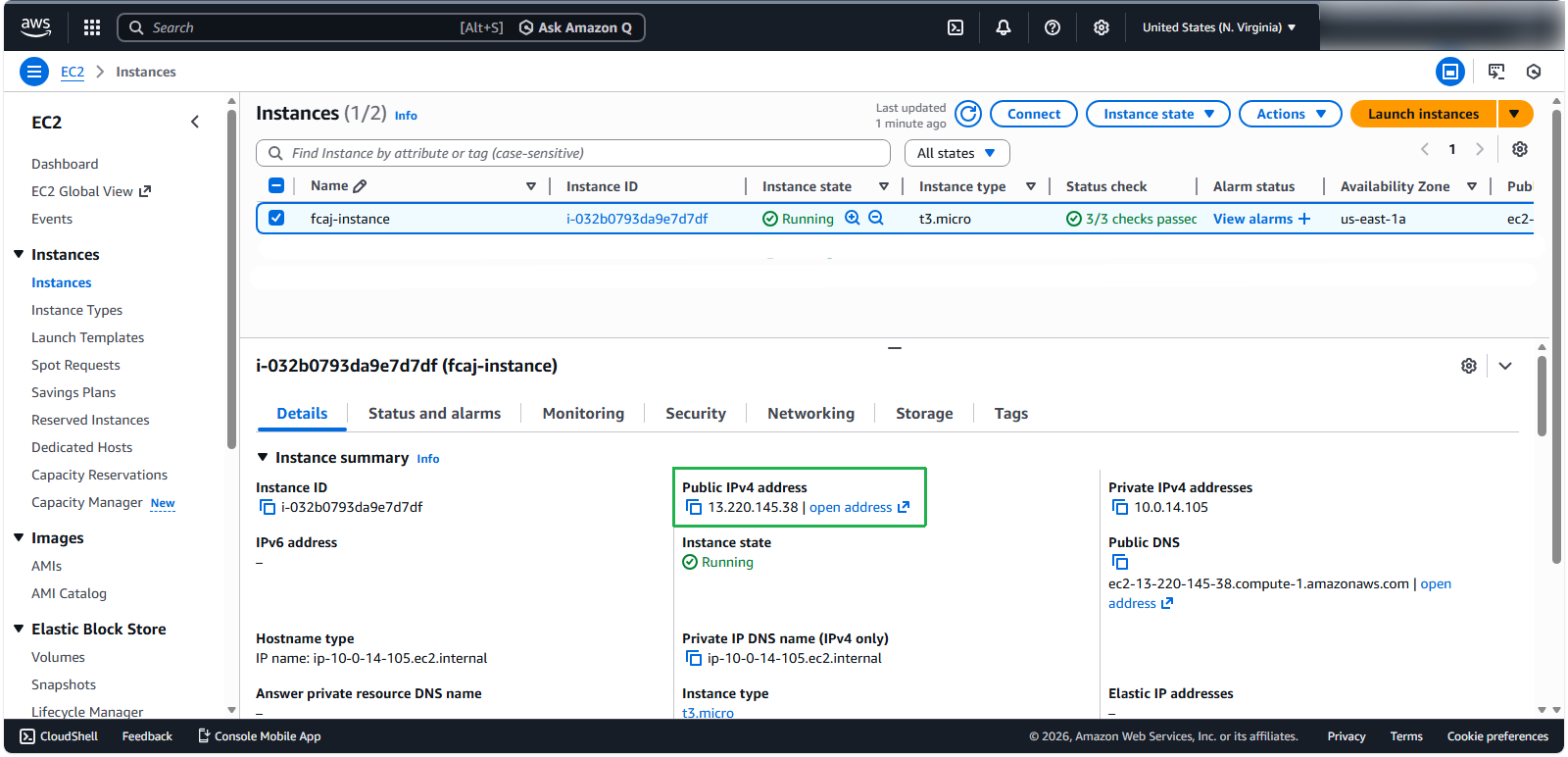
Task: Open console settings gear in top bar
Action: click(1102, 27)
